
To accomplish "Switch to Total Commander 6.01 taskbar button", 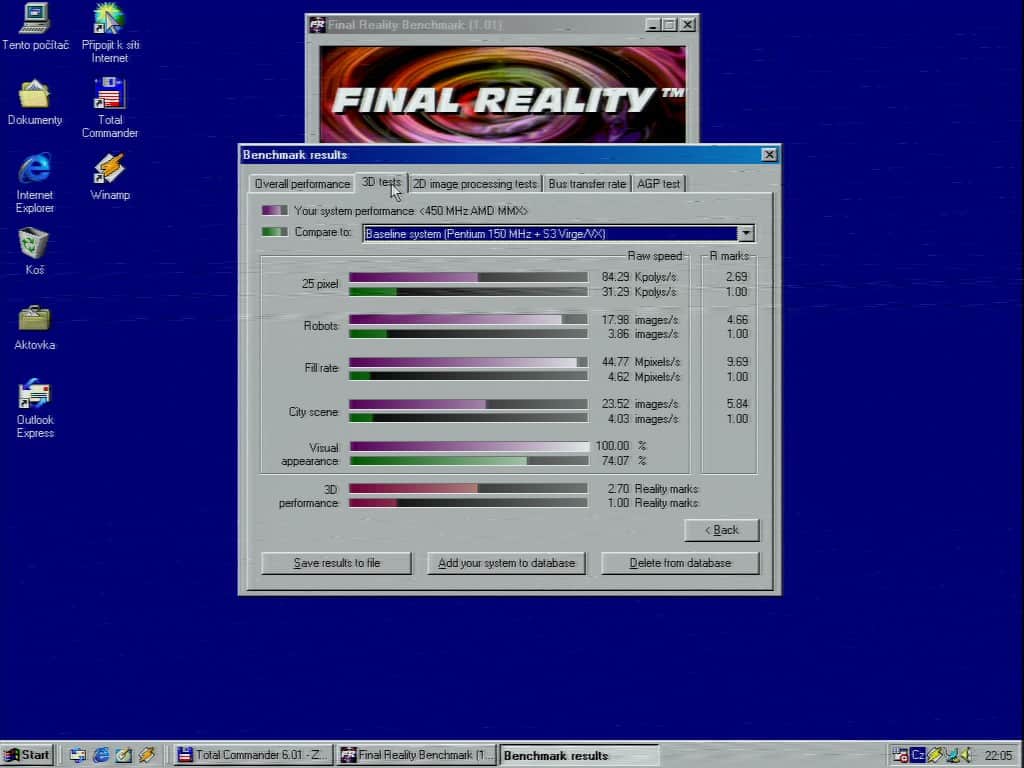I will point(253,755).
